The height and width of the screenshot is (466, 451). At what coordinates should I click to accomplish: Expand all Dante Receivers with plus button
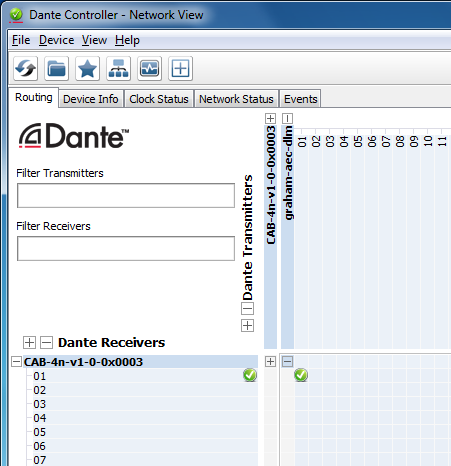pos(29,342)
